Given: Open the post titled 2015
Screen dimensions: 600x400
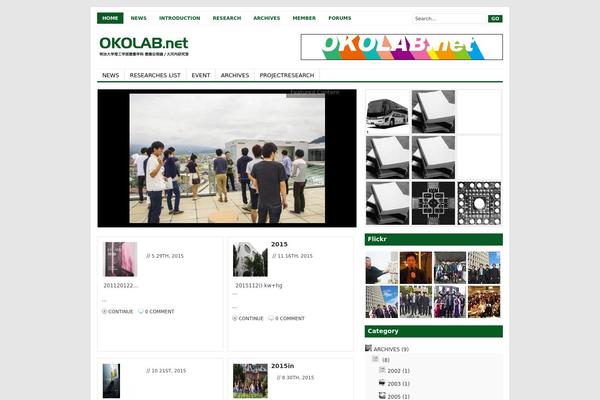Looking at the screenshot, I should coord(279,244).
